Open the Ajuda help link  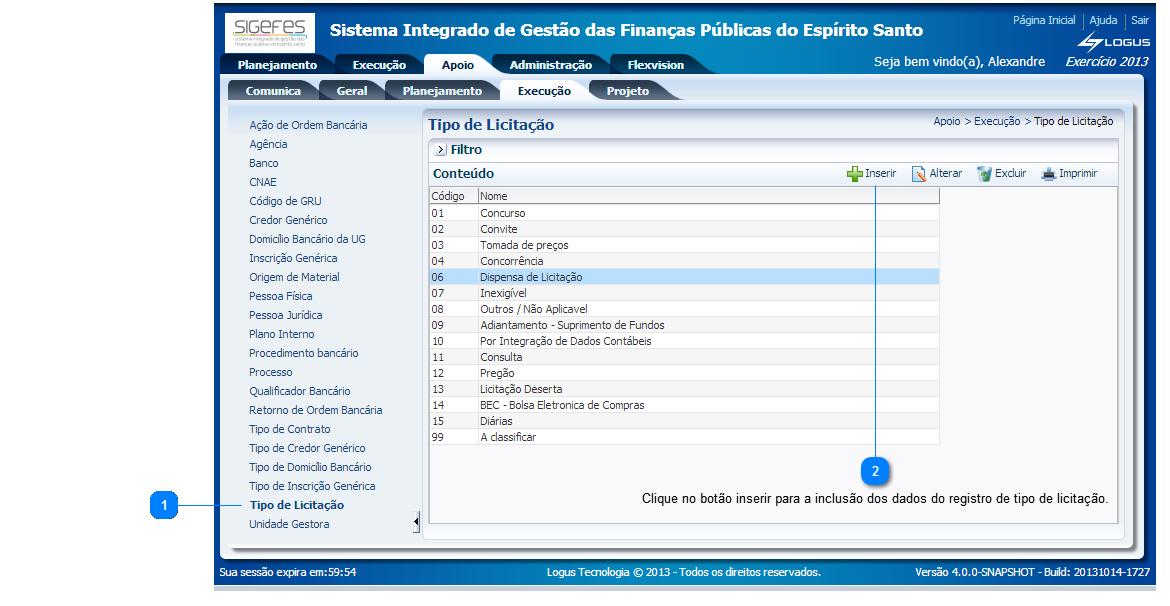tap(1102, 20)
